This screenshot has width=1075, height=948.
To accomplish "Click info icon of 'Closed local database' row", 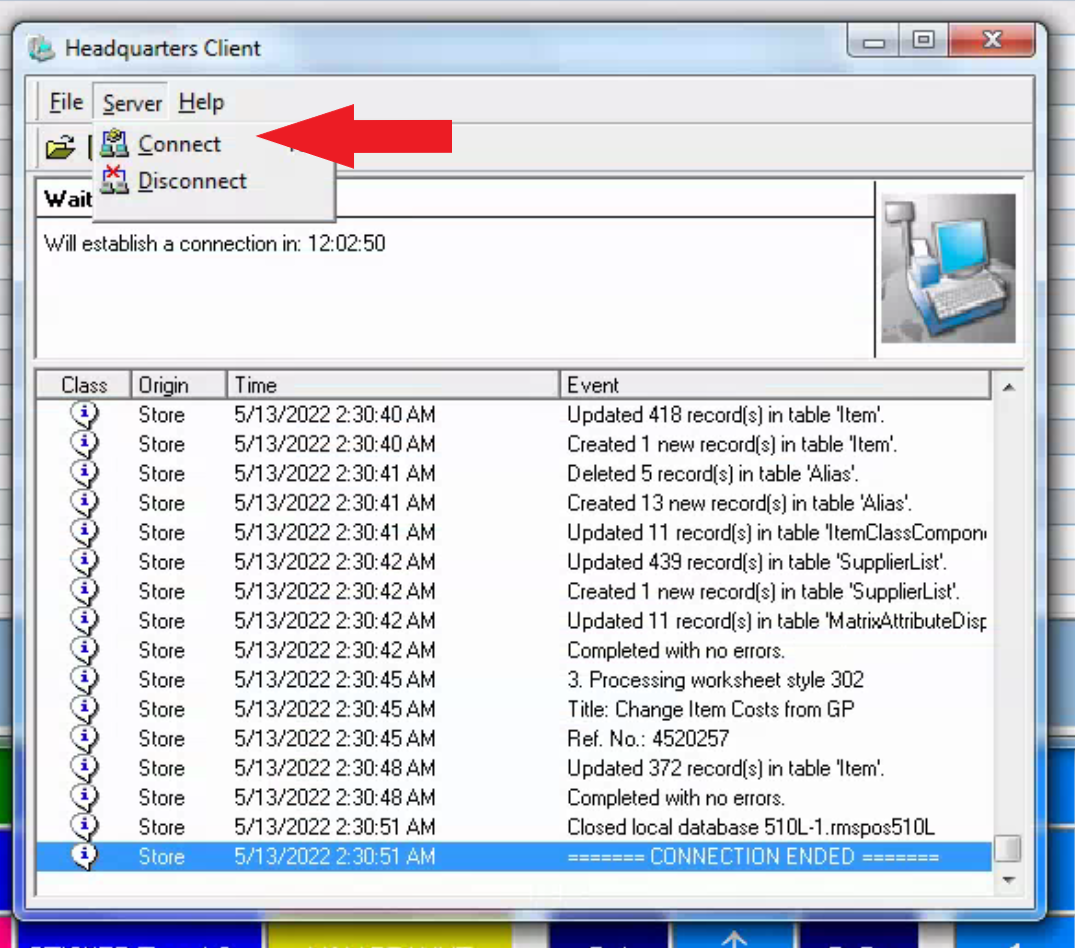I will (84, 827).
